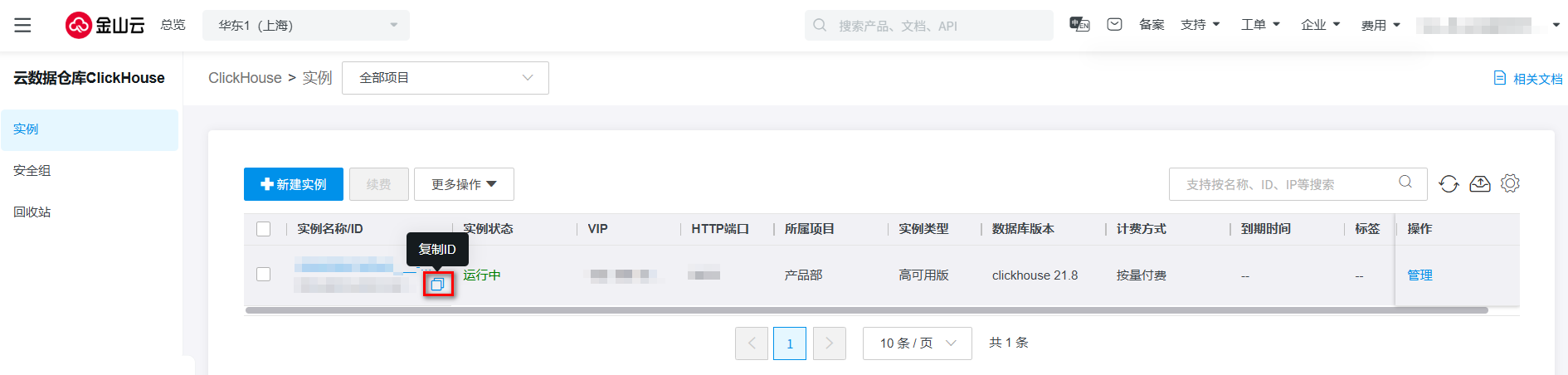Export list with cloud upload icon
The width and height of the screenshot is (1568, 375).
click(x=1480, y=184)
